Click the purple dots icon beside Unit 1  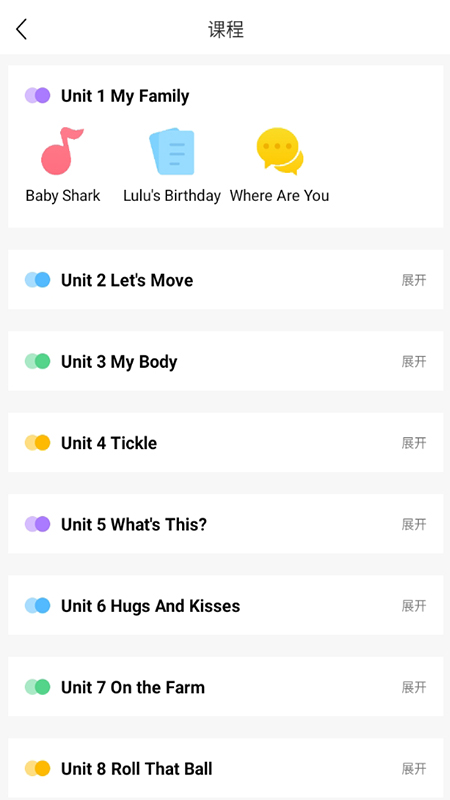click(x=37, y=95)
